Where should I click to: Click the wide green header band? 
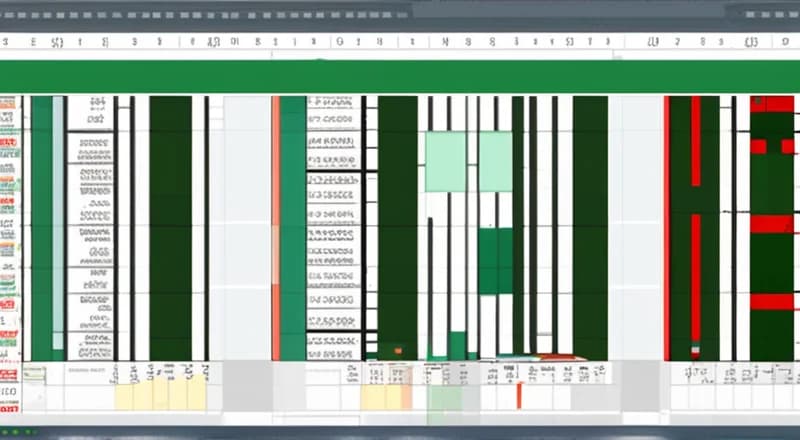400,76
